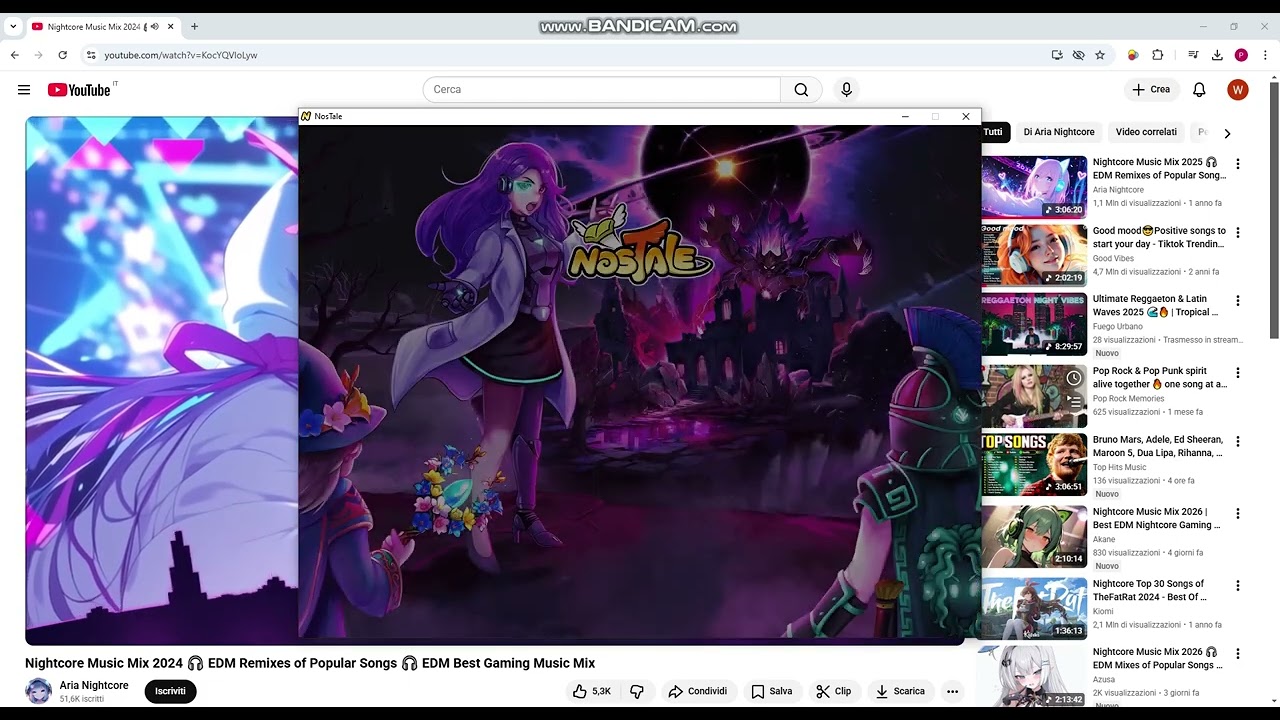Screen dimensions: 1280x720
Task: Open Chrome three-dot menu
Action: pyautogui.click(x=1265, y=55)
